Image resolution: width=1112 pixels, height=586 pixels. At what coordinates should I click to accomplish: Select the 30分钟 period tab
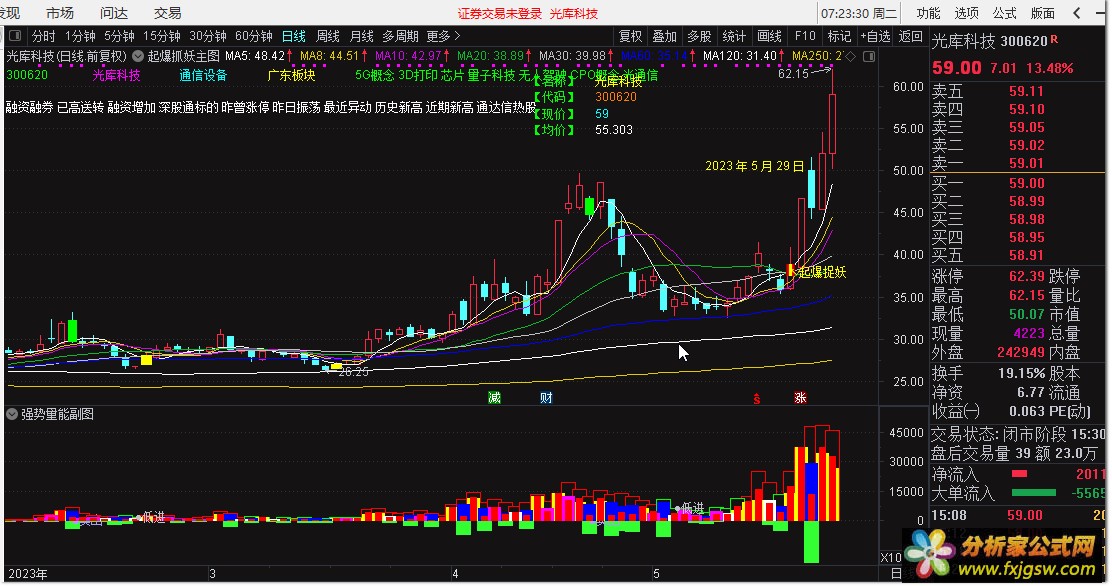208,35
